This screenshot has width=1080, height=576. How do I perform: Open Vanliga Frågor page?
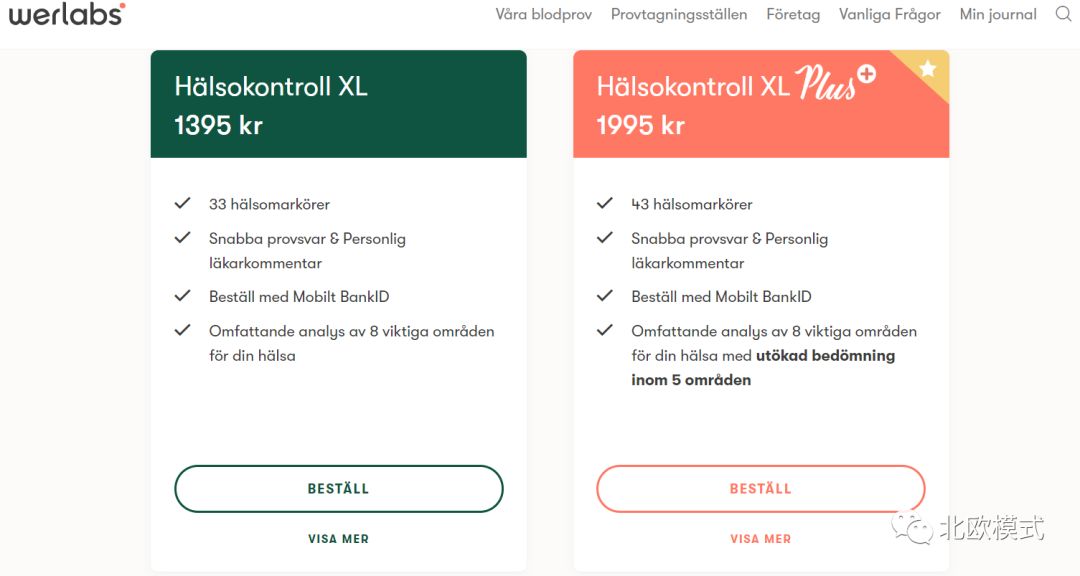(889, 14)
